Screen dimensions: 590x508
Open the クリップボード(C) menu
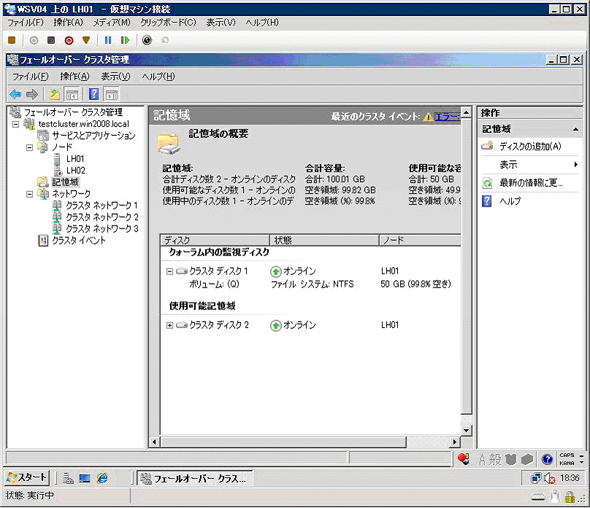(x=168, y=22)
